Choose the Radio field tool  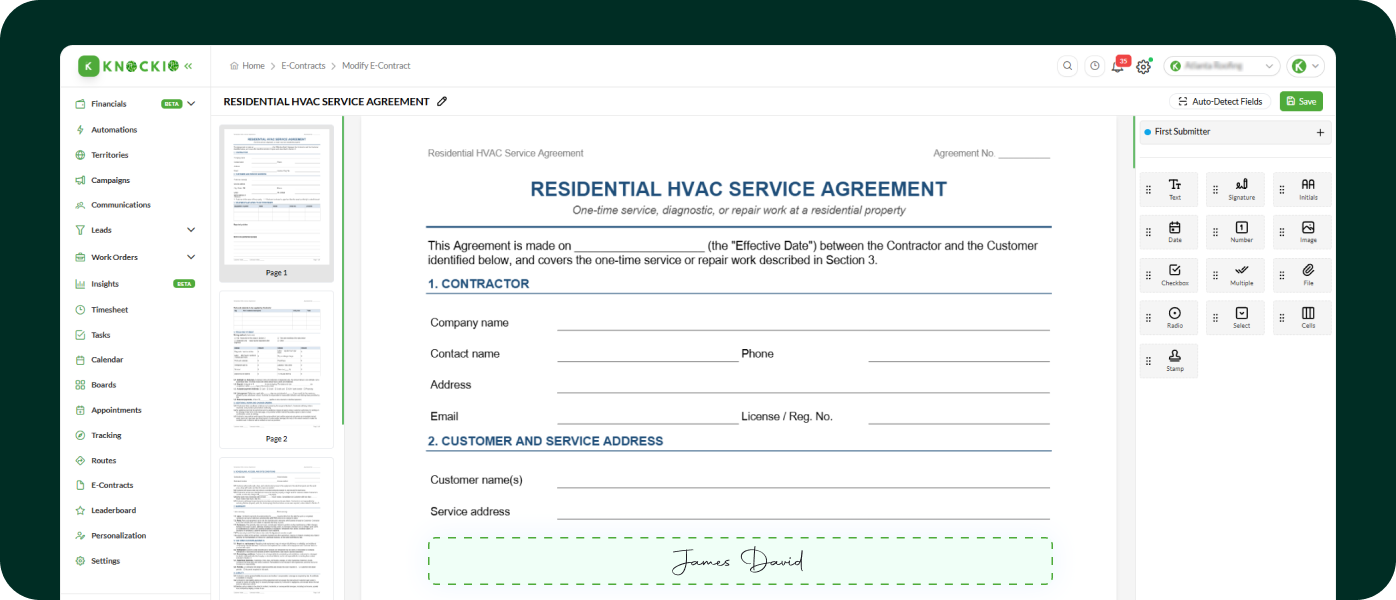coord(1169,318)
